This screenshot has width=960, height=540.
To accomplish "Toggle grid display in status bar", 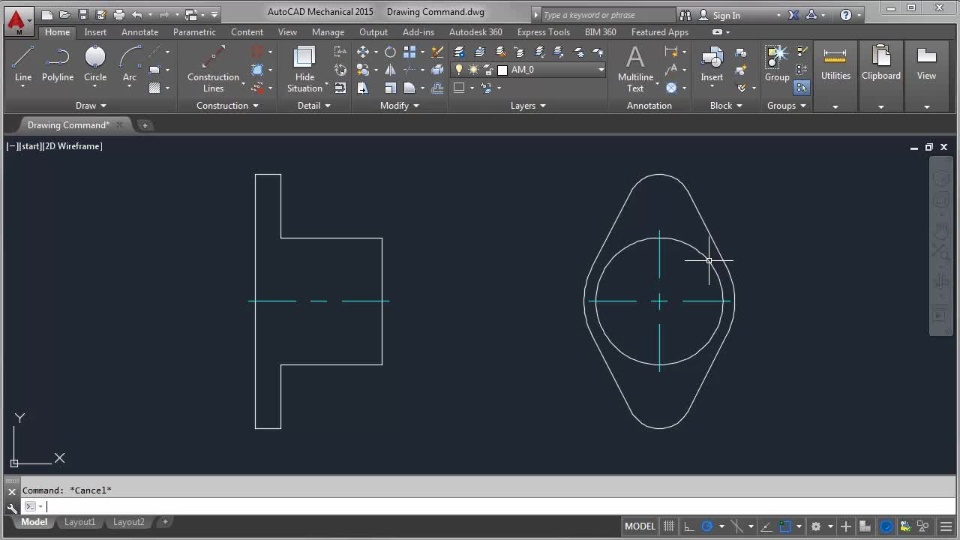I will [669, 526].
